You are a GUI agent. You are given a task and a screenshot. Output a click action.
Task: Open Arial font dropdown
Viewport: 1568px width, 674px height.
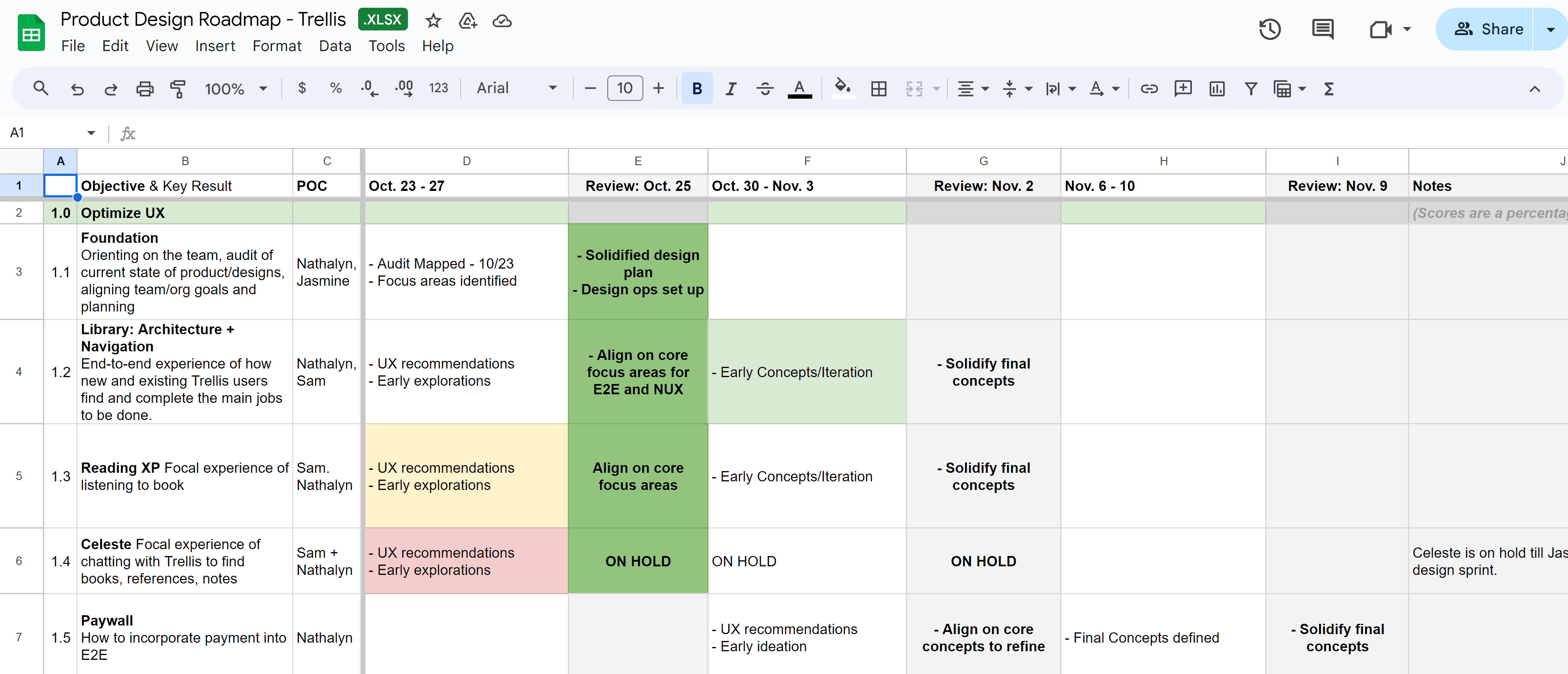[x=516, y=89]
